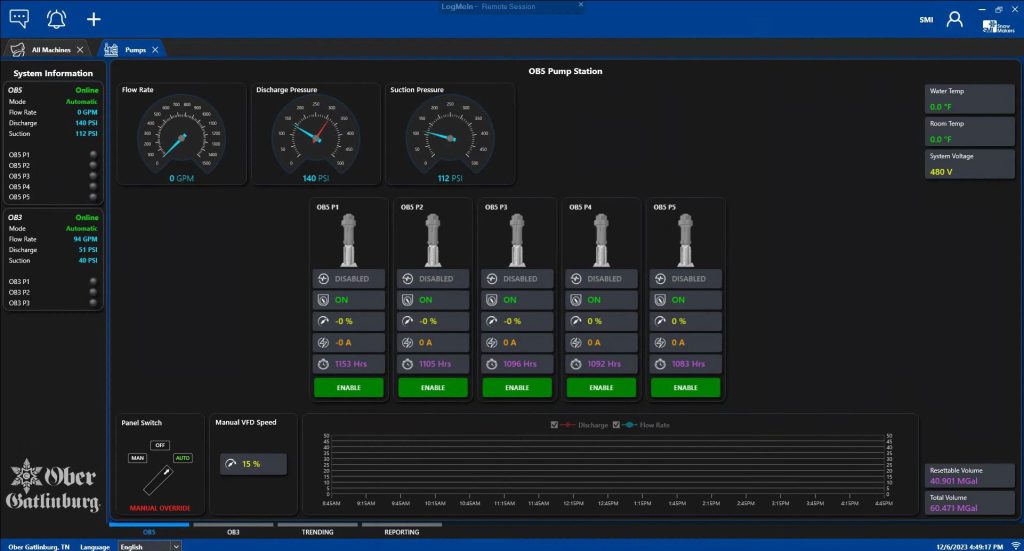Toggle the Discharge series checkbox

555,425
